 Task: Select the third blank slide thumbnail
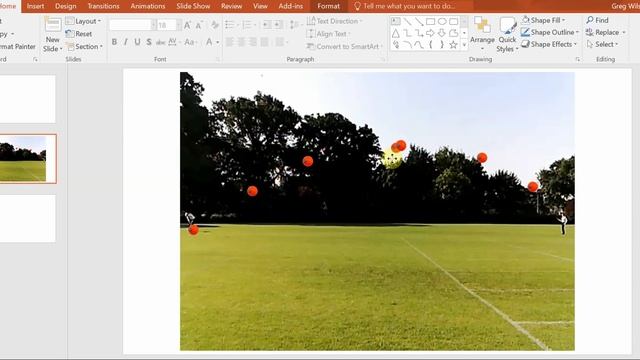point(28,218)
